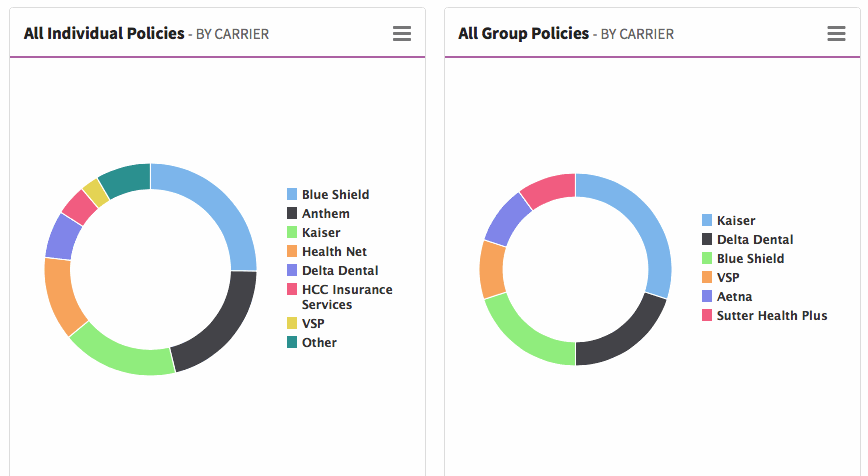
Task: Click the yellow VSP legend swatch
Action: click(x=292, y=324)
